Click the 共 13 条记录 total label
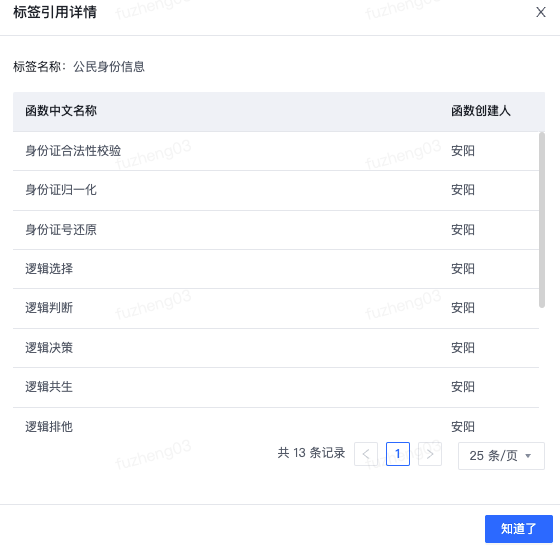The height and width of the screenshot is (545, 560). [311, 453]
